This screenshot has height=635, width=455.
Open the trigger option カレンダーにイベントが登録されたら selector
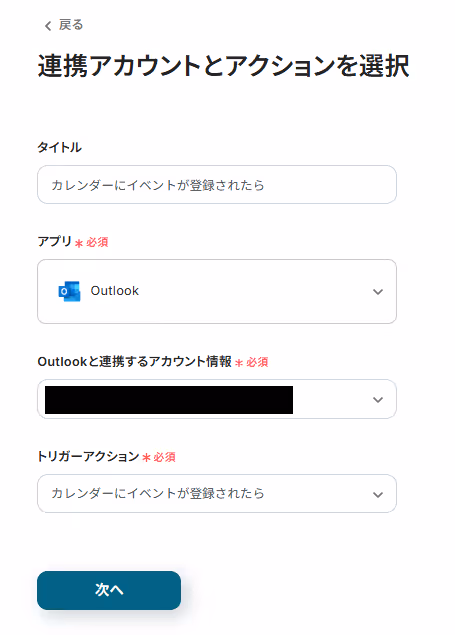click(217, 494)
